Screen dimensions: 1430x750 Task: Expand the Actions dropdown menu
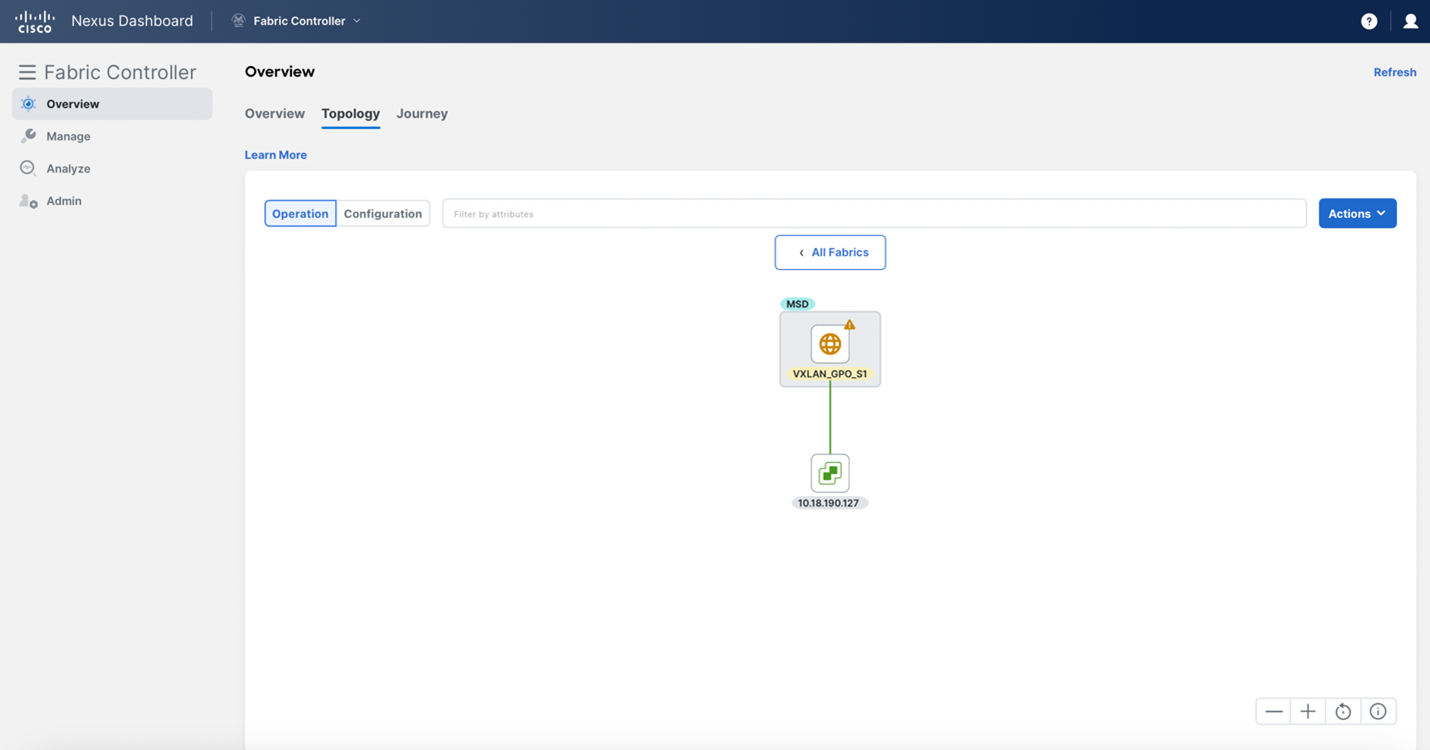(x=1357, y=213)
